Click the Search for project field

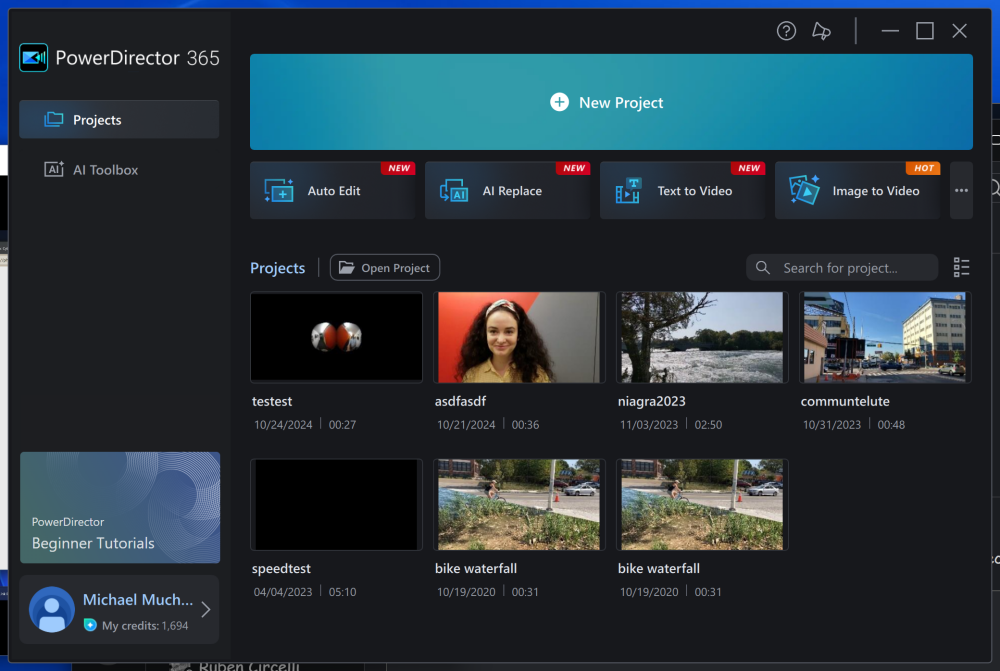842,267
